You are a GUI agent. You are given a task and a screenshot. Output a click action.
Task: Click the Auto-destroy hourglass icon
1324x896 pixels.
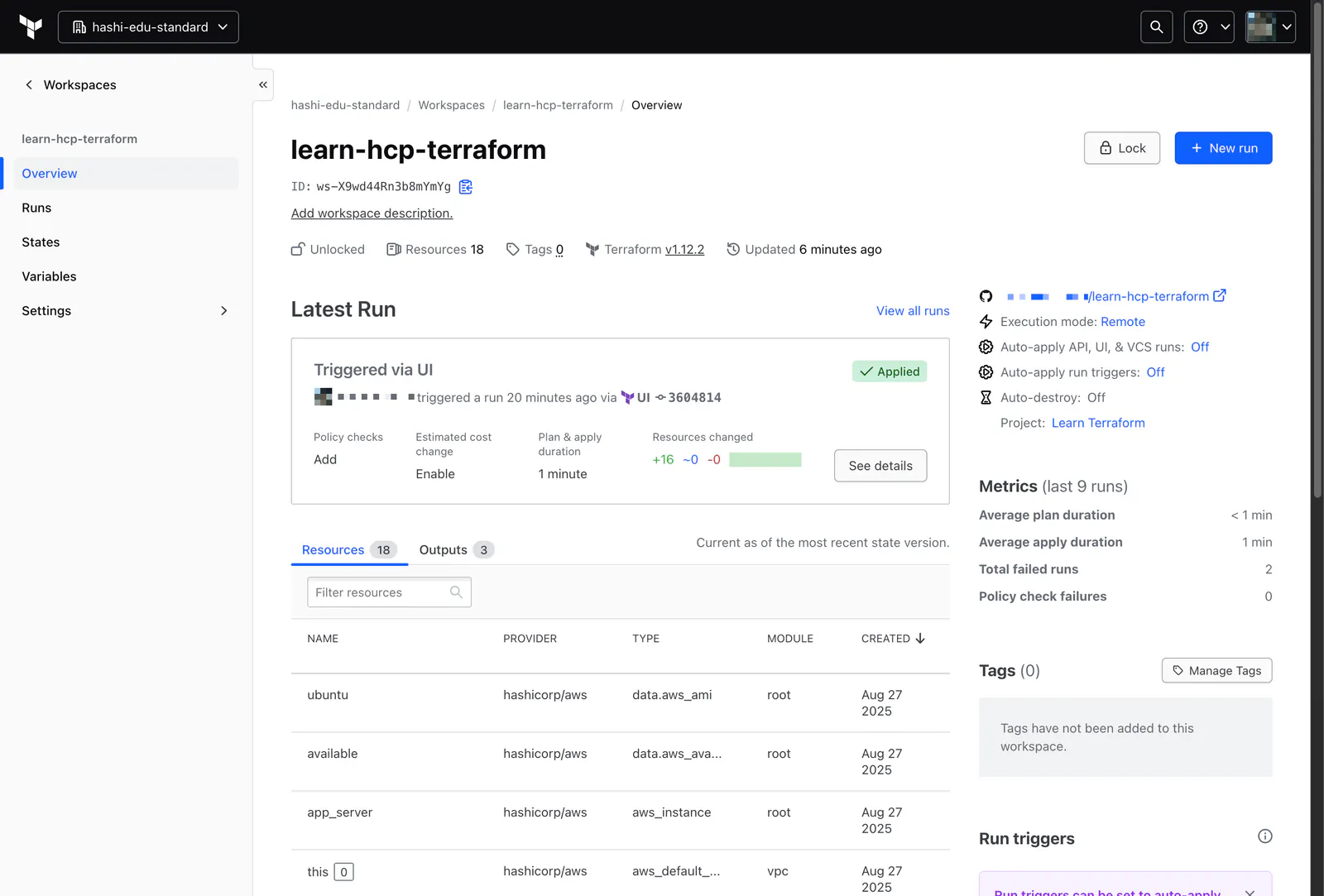(986, 398)
